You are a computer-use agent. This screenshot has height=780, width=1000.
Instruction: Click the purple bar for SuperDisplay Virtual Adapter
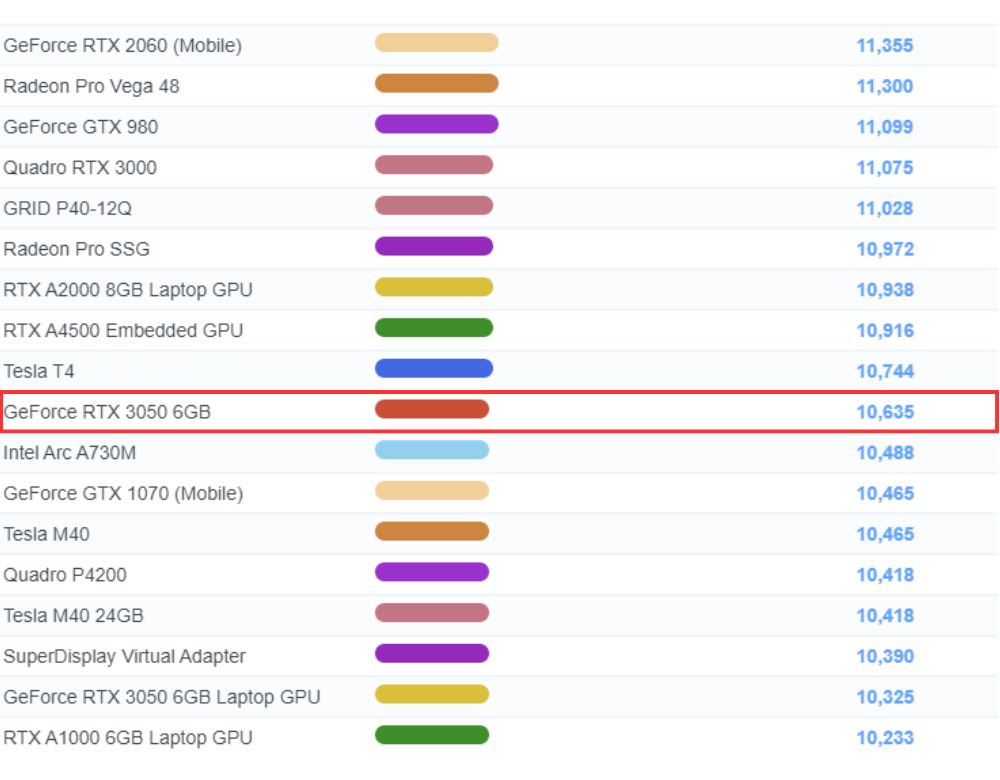(432, 654)
